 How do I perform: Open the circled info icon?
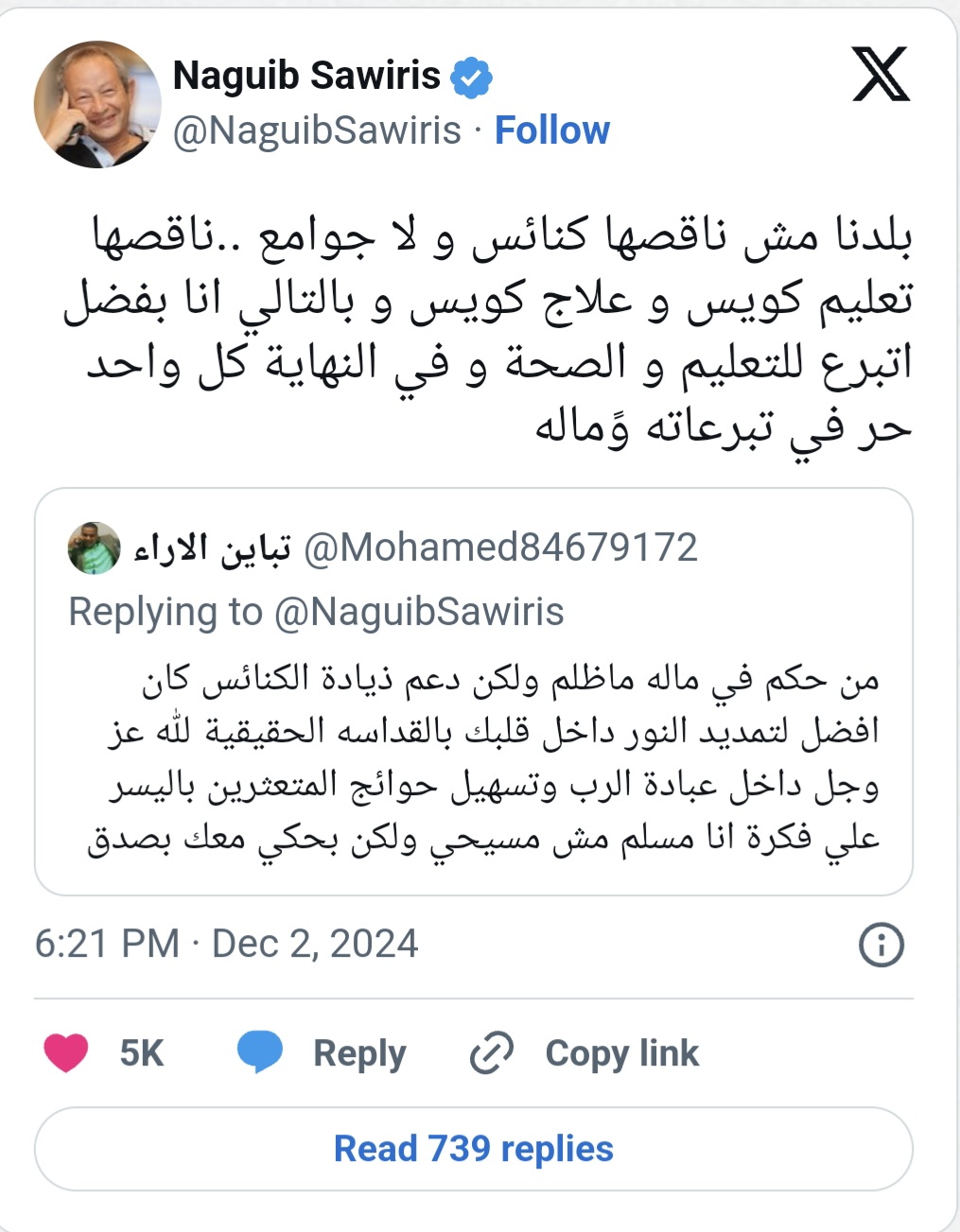(881, 945)
